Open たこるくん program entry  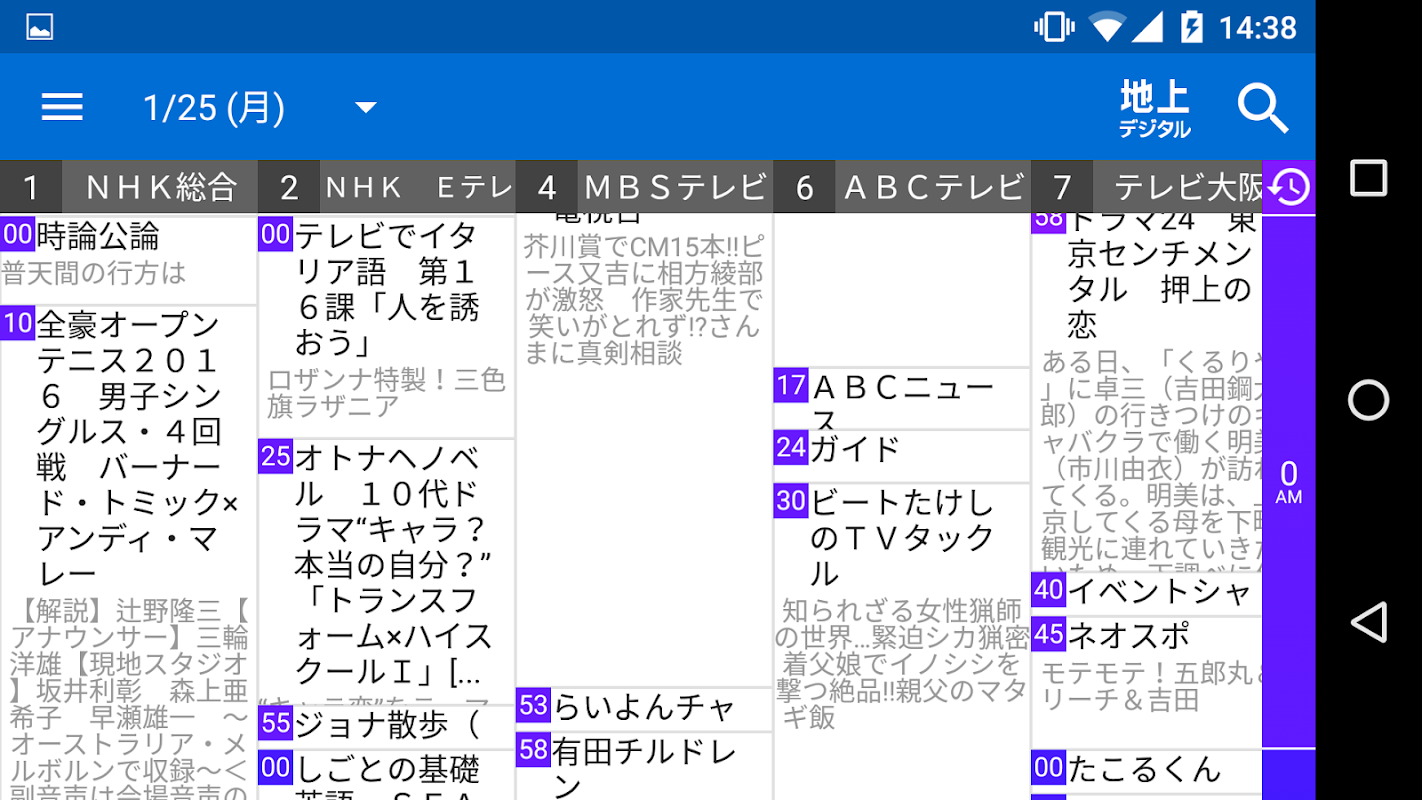point(1146,769)
